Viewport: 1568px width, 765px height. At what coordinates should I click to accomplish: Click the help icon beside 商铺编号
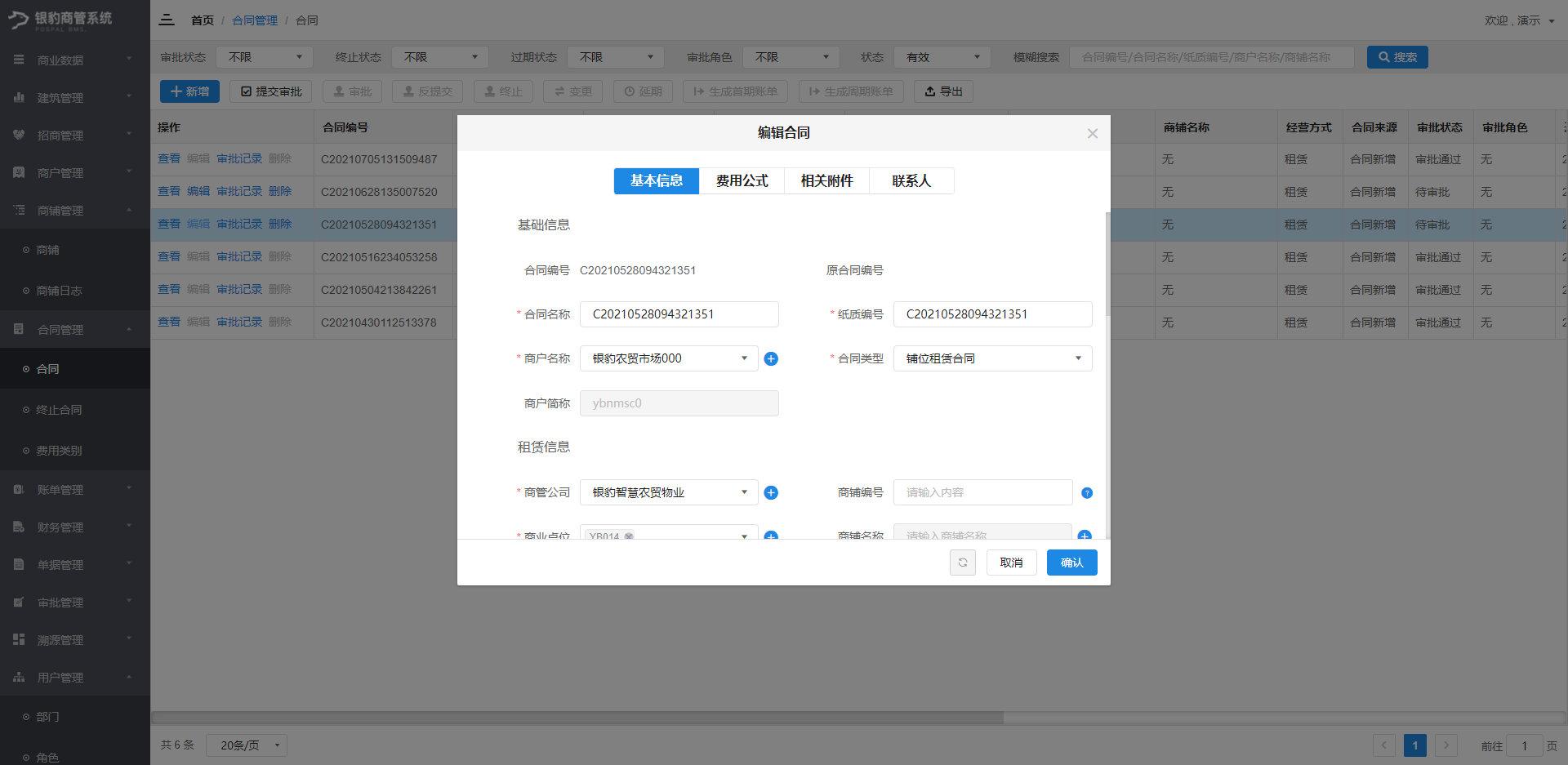(x=1087, y=493)
